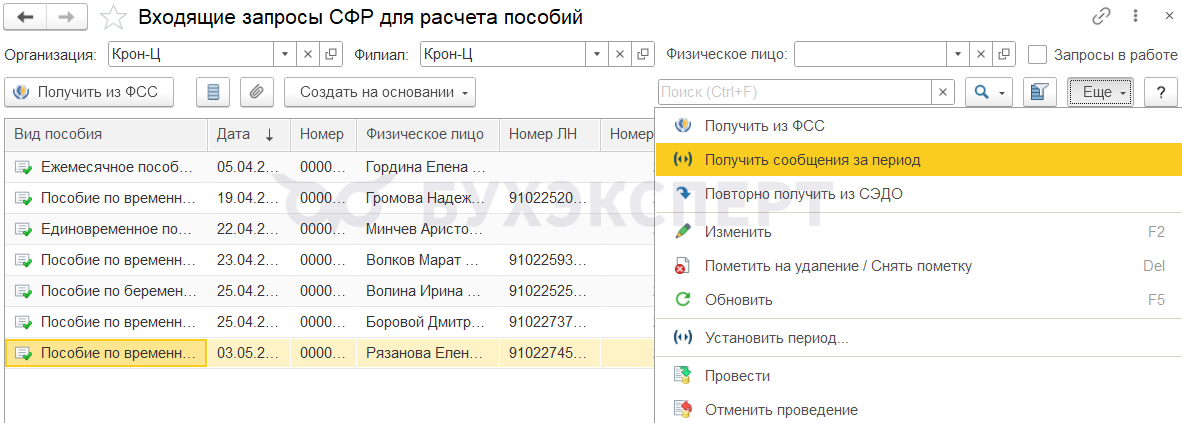
Task: Open the Создать на основании dropdown
Action: (379, 92)
